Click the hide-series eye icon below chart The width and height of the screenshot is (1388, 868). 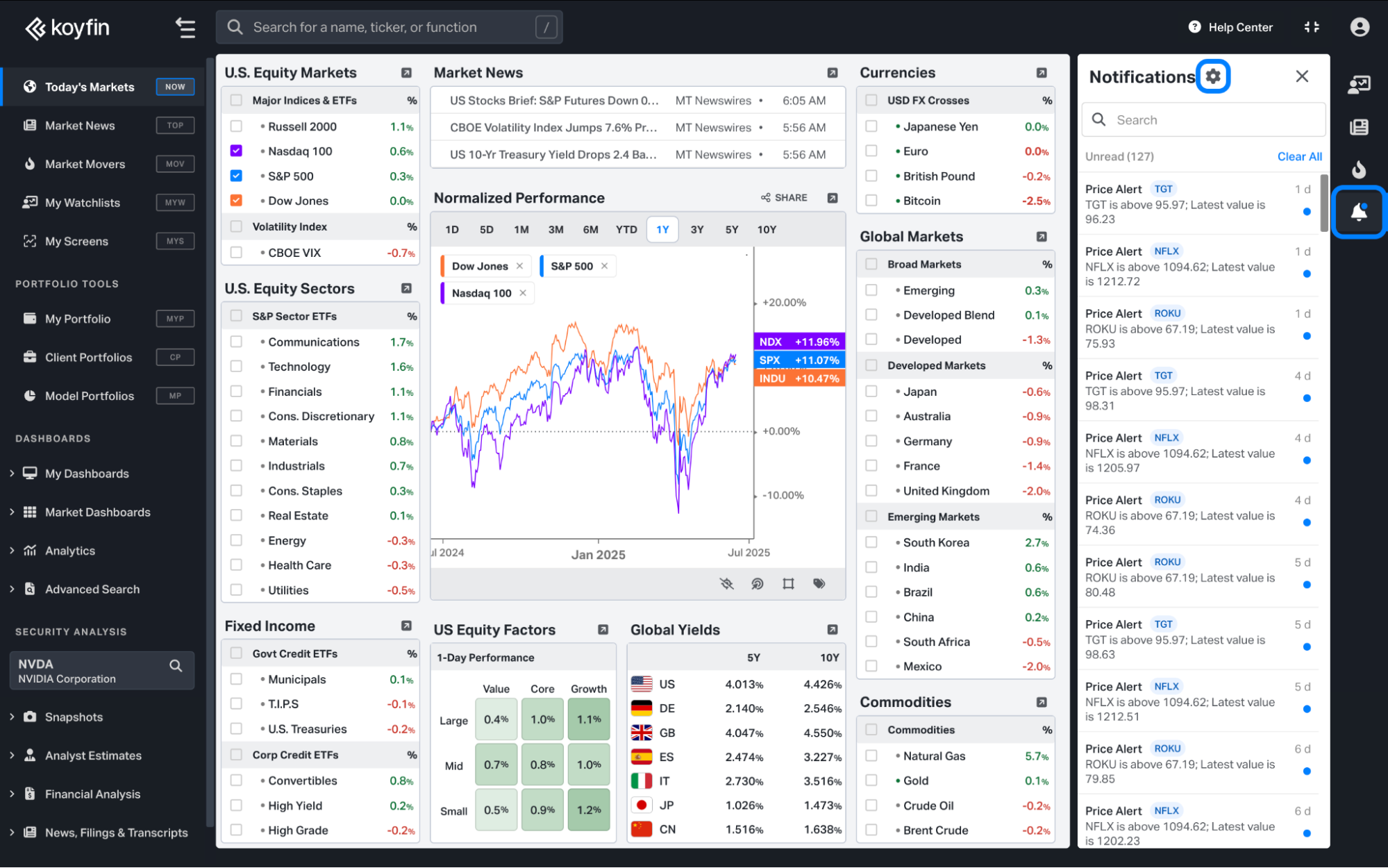(x=727, y=584)
